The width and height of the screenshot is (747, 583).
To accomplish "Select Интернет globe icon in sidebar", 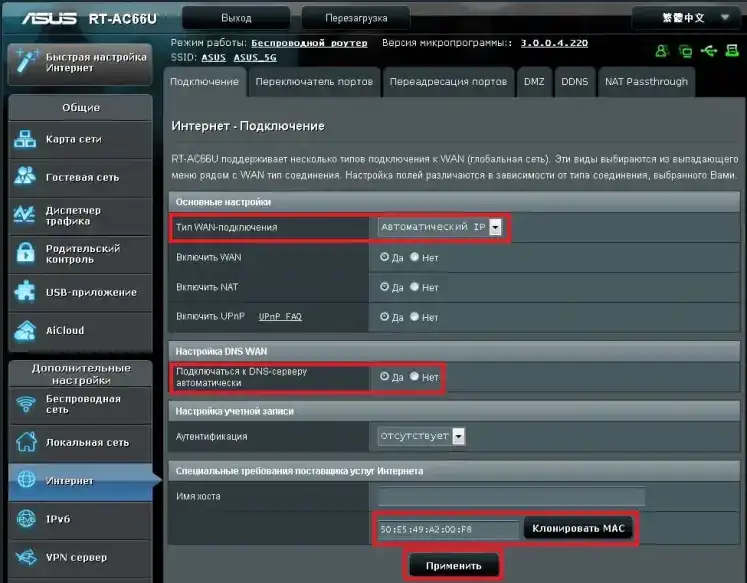I will (26, 479).
